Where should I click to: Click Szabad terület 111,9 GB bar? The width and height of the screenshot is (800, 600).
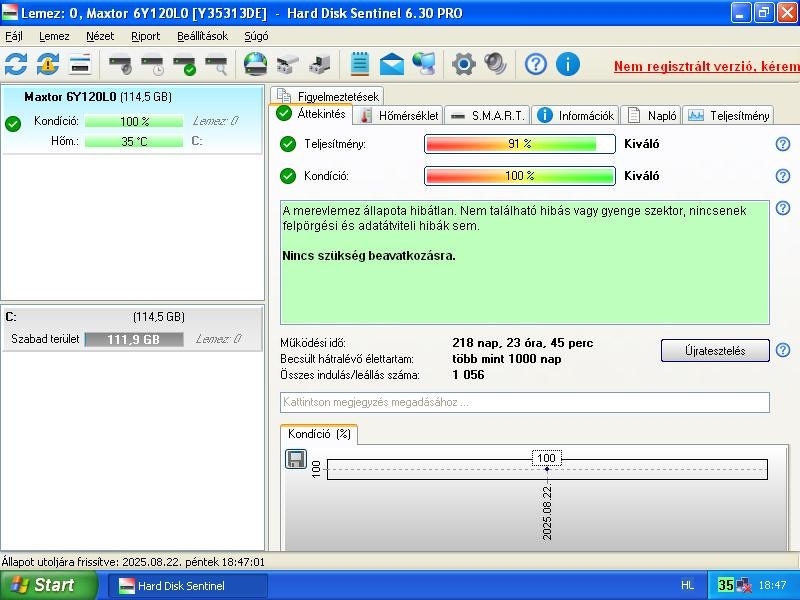pyautogui.click(x=134, y=339)
